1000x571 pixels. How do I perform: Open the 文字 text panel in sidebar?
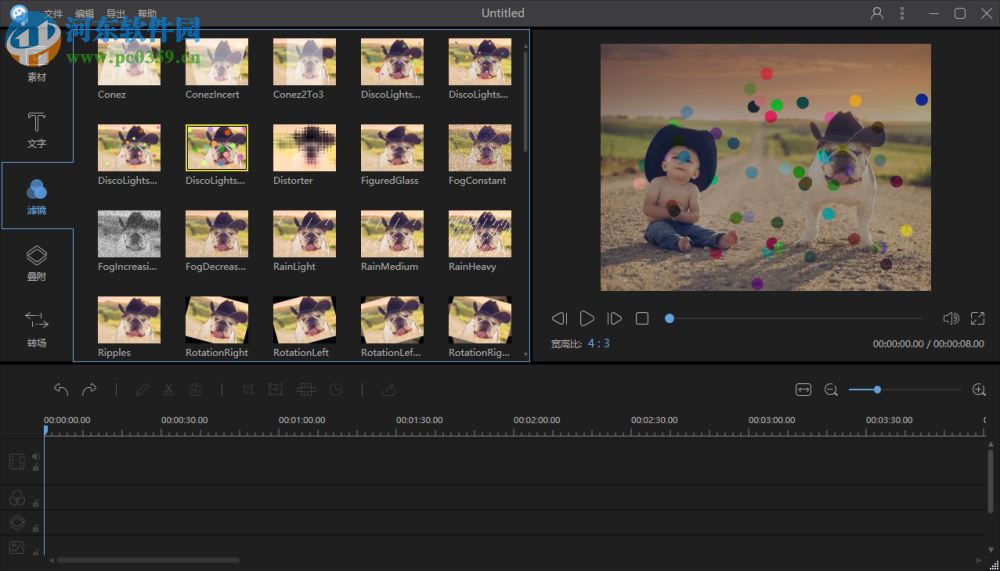(36, 130)
